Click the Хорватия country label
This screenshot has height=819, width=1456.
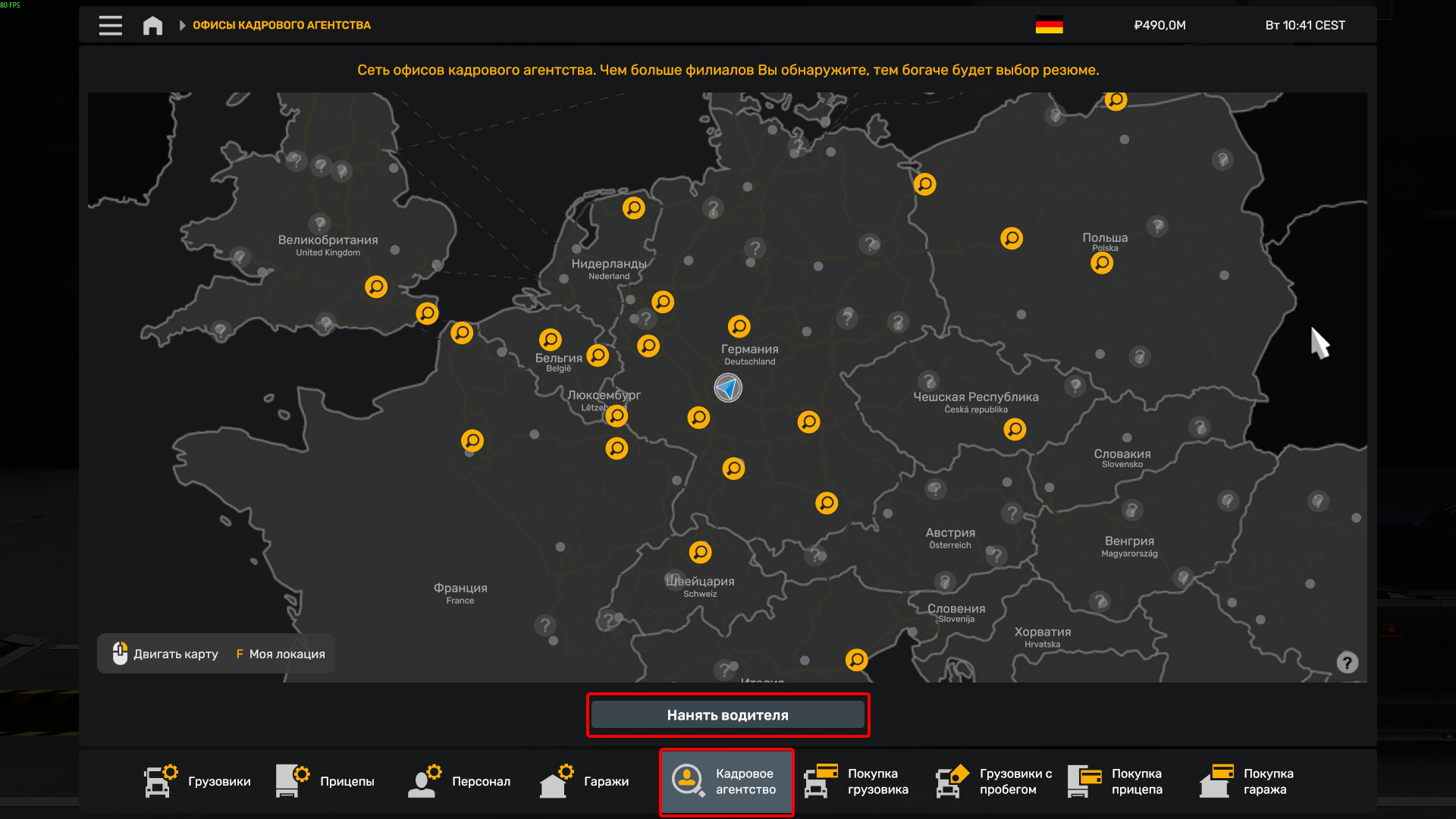[1043, 632]
